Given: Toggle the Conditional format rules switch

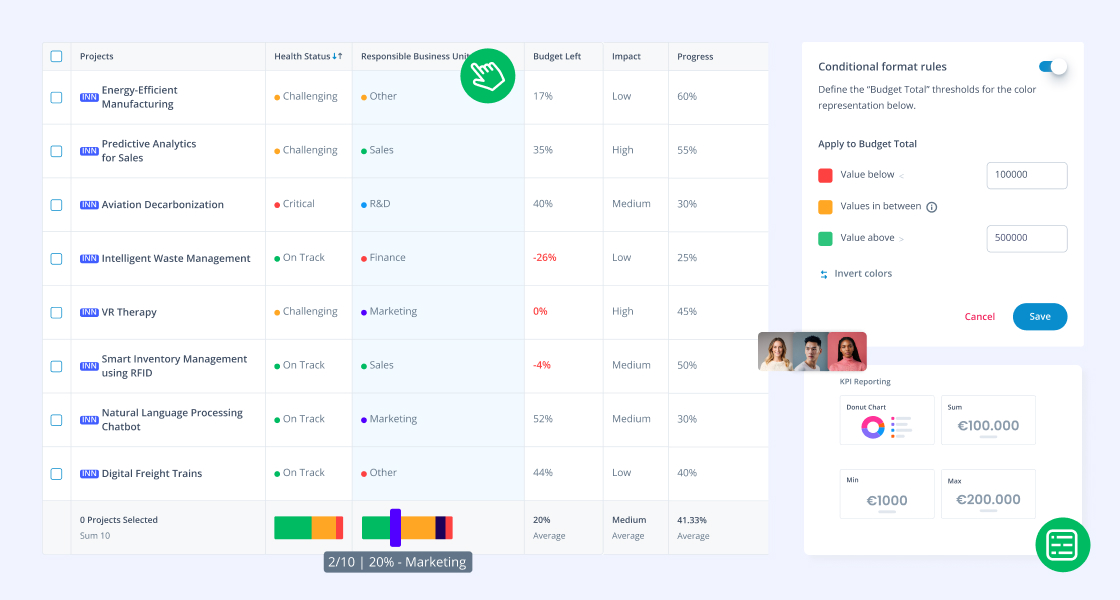Looking at the screenshot, I should pyautogui.click(x=1052, y=67).
